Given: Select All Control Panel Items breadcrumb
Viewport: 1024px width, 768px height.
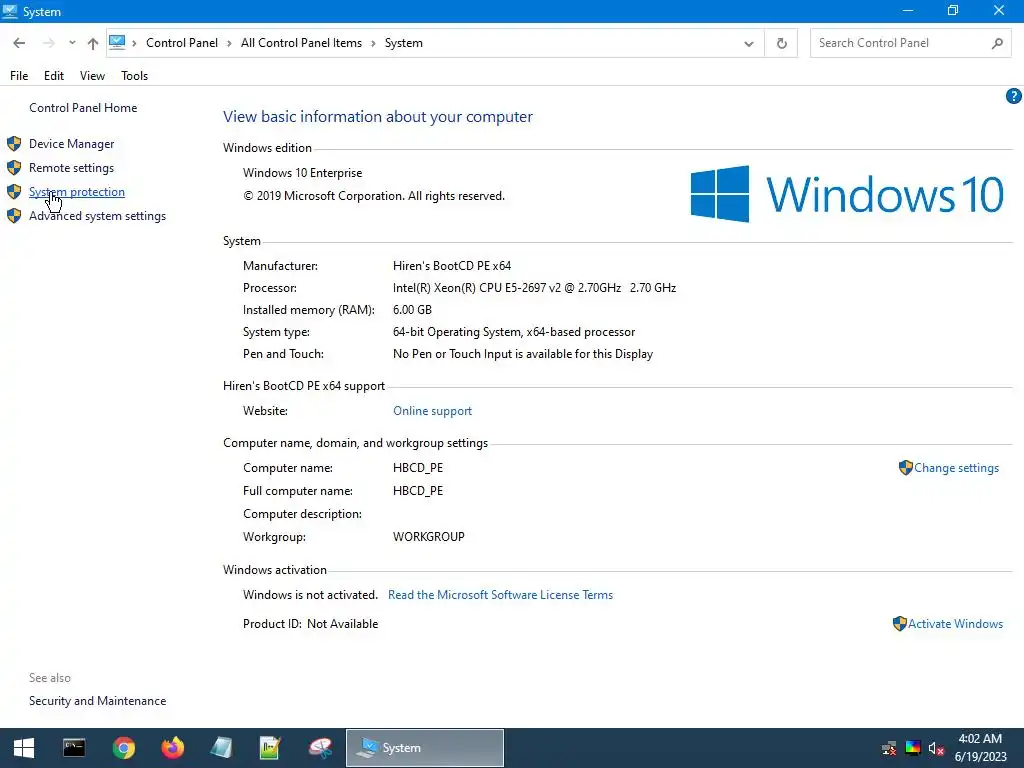Looking at the screenshot, I should point(301,43).
